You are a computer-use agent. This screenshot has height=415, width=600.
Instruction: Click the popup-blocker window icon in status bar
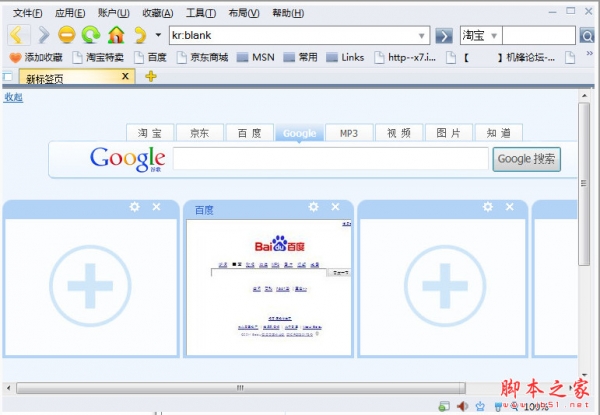click(x=444, y=406)
